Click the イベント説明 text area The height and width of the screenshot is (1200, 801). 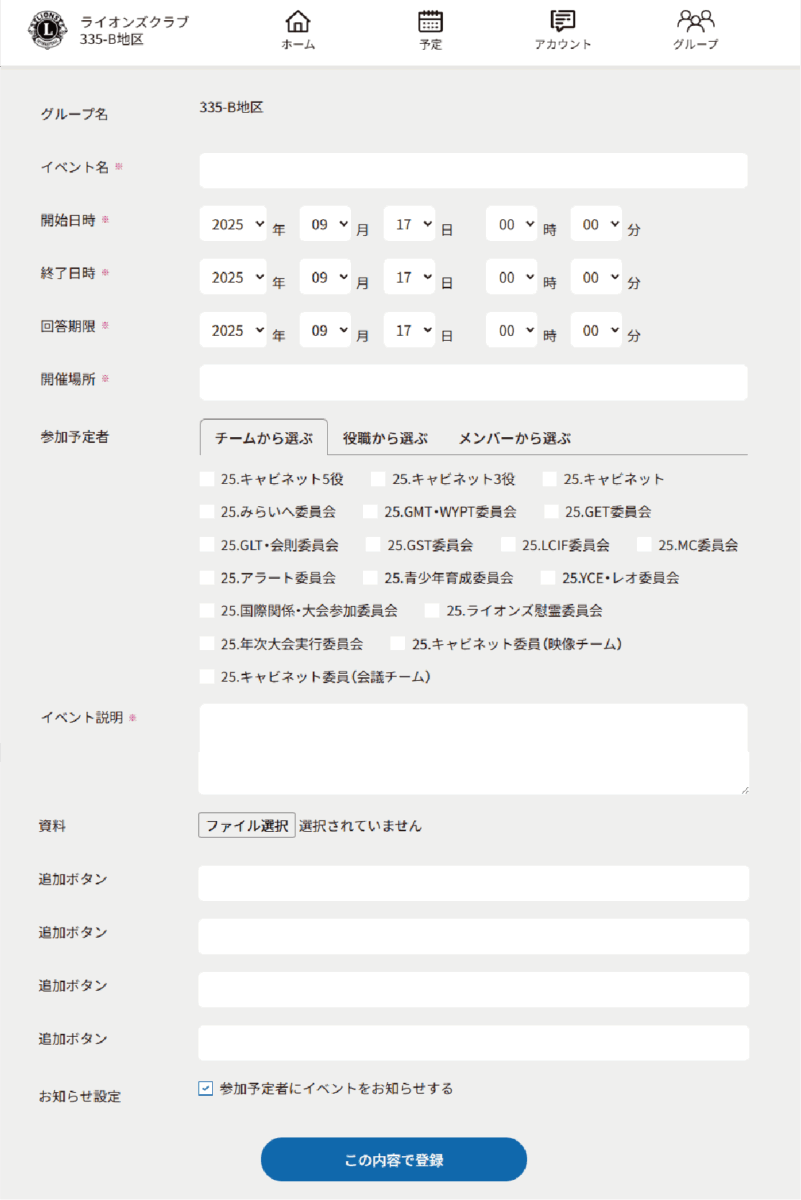tap(473, 749)
